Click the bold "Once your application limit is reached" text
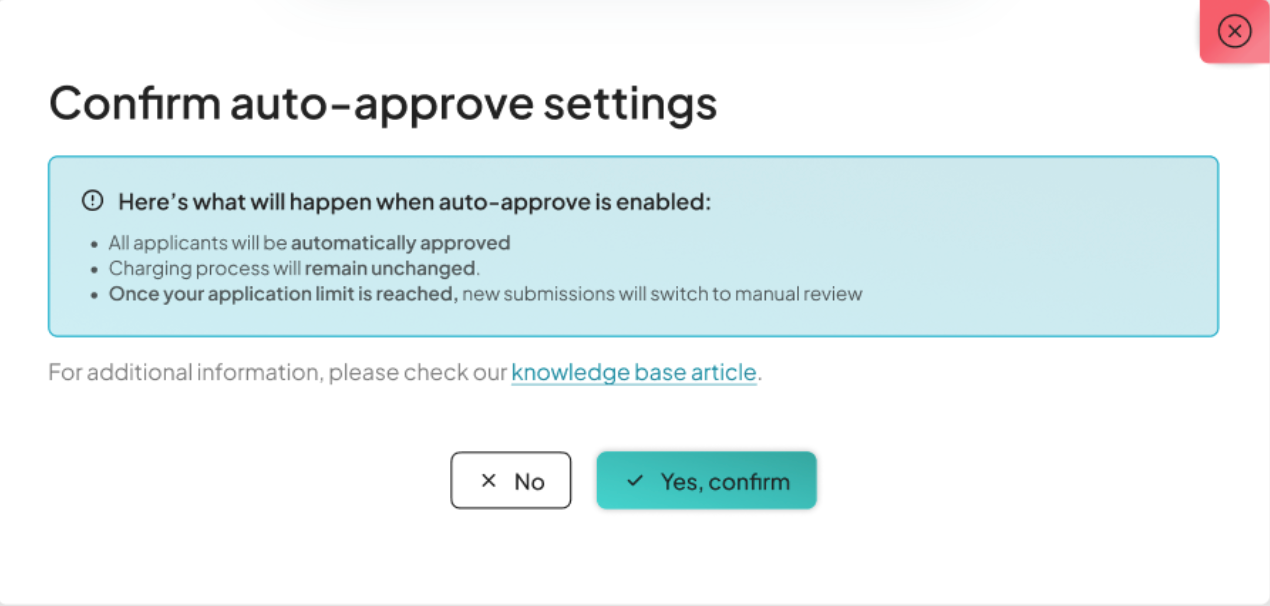1270x606 pixels. coord(283,294)
